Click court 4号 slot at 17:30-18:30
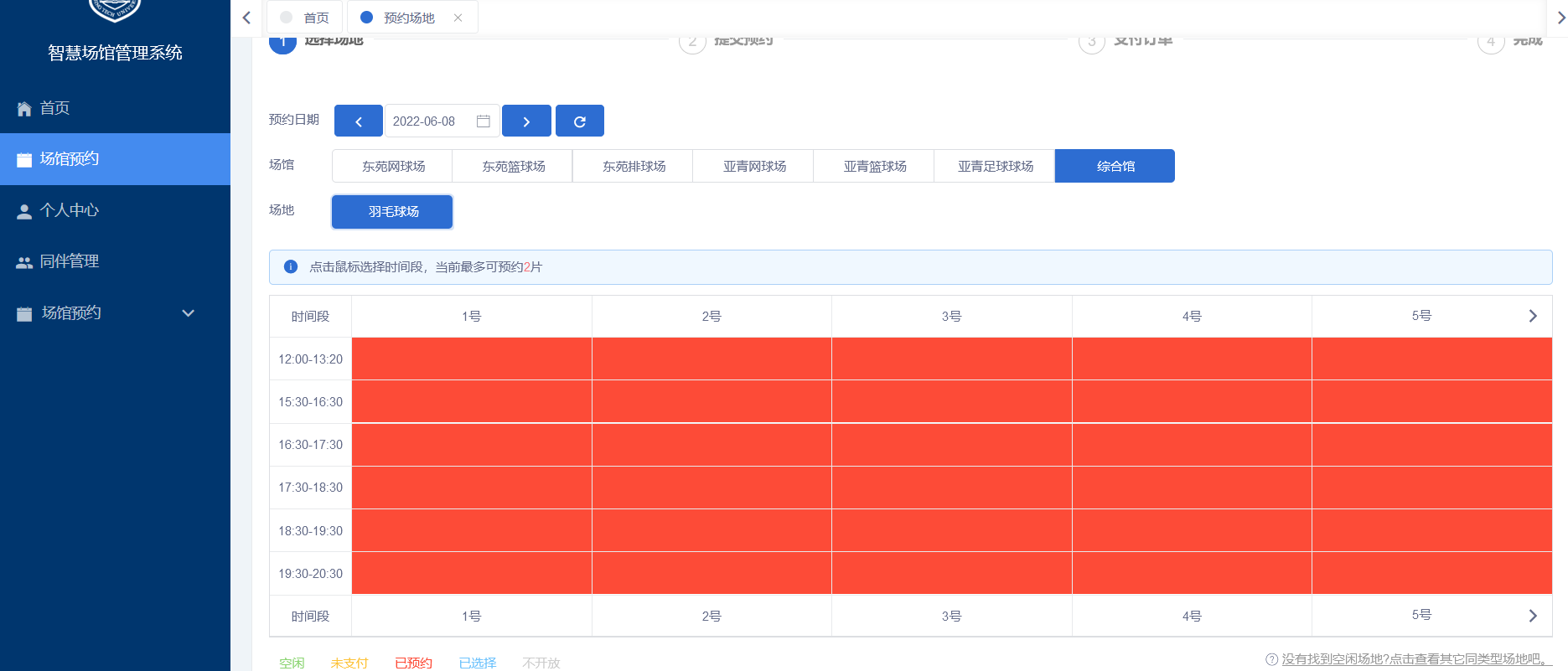The width and height of the screenshot is (1568, 671). (x=1192, y=487)
